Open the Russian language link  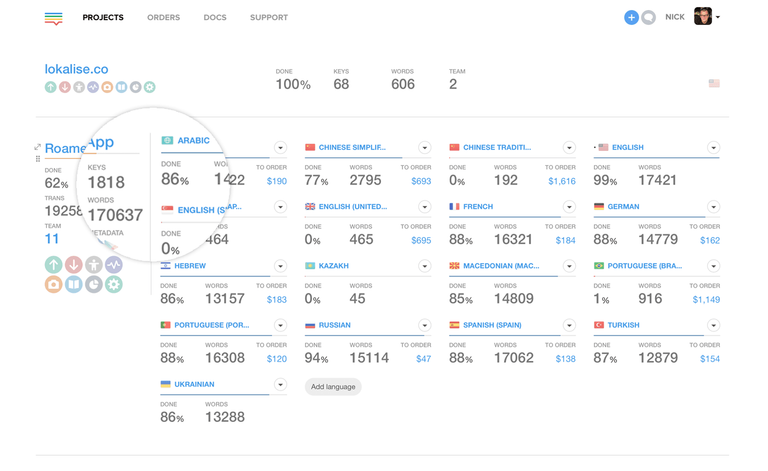pos(335,325)
